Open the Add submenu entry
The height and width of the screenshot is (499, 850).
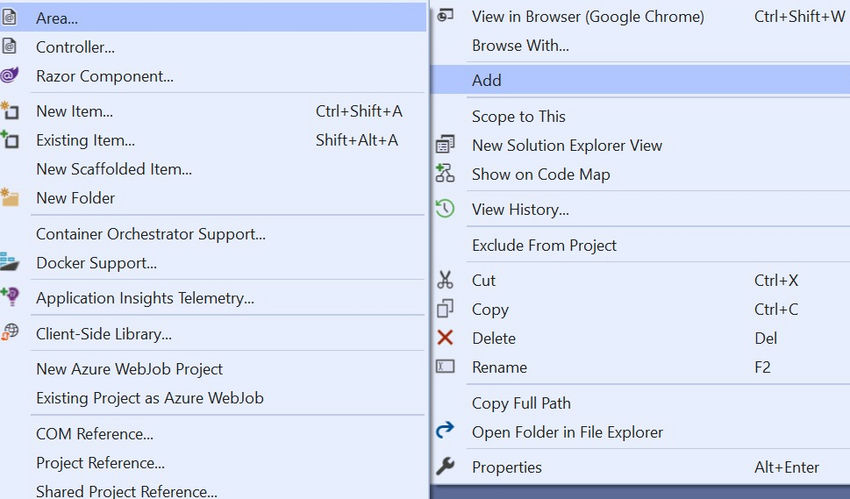(640, 80)
